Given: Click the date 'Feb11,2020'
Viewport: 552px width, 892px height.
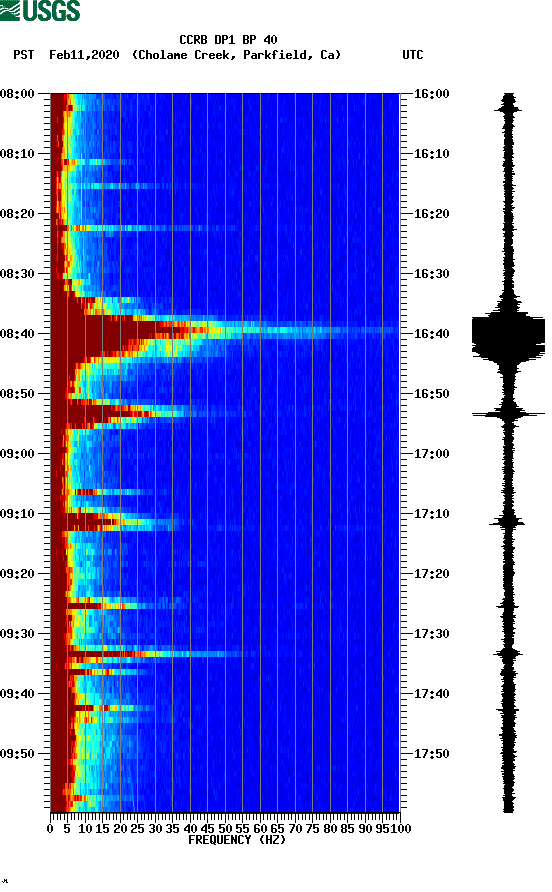Looking at the screenshot, I should coord(84,55).
